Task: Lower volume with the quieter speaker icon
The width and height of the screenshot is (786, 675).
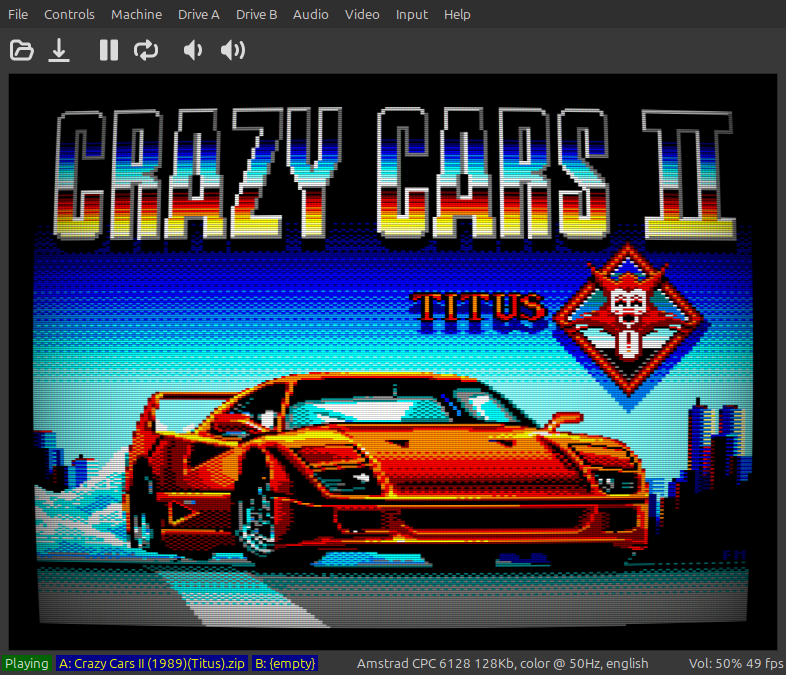Action: (x=192, y=50)
